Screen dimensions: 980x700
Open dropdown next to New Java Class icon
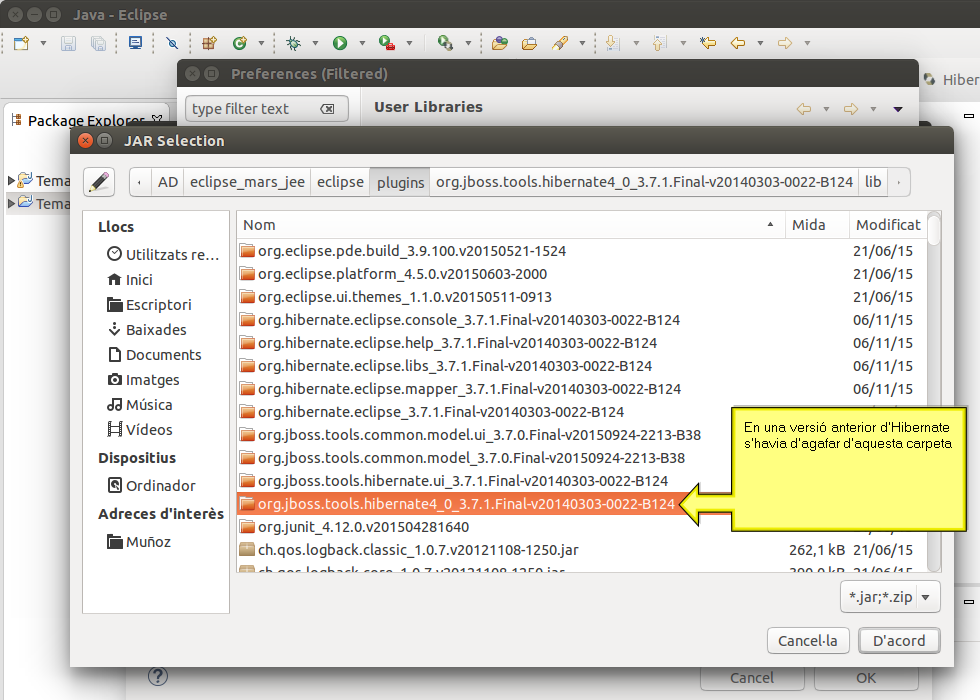coord(261,43)
